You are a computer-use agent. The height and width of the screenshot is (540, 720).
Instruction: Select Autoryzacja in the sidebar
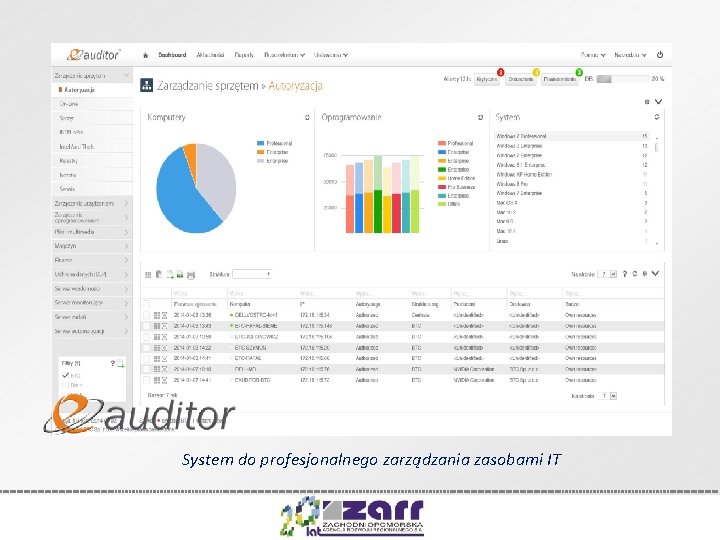pos(92,90)
